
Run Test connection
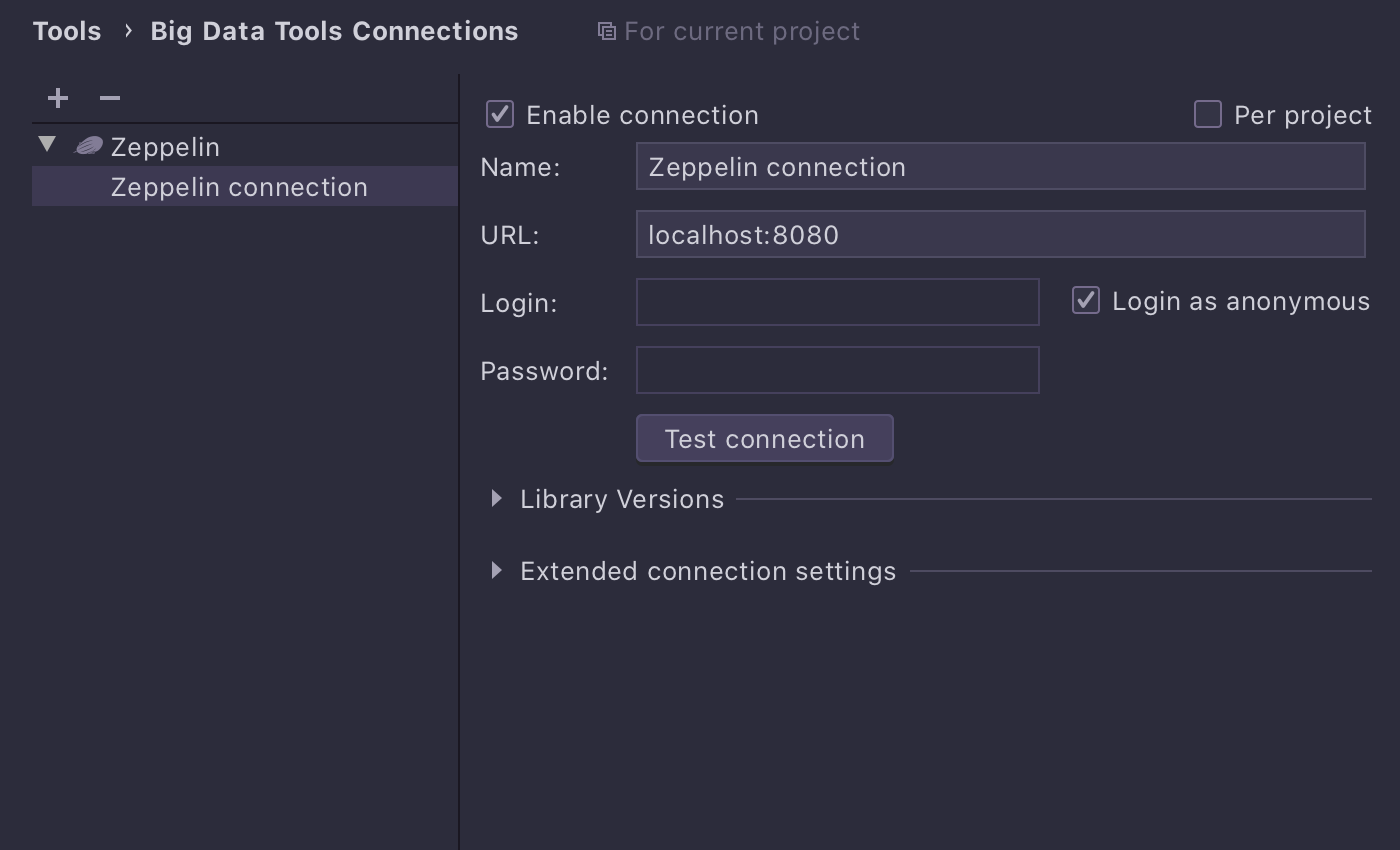[765, 439]
